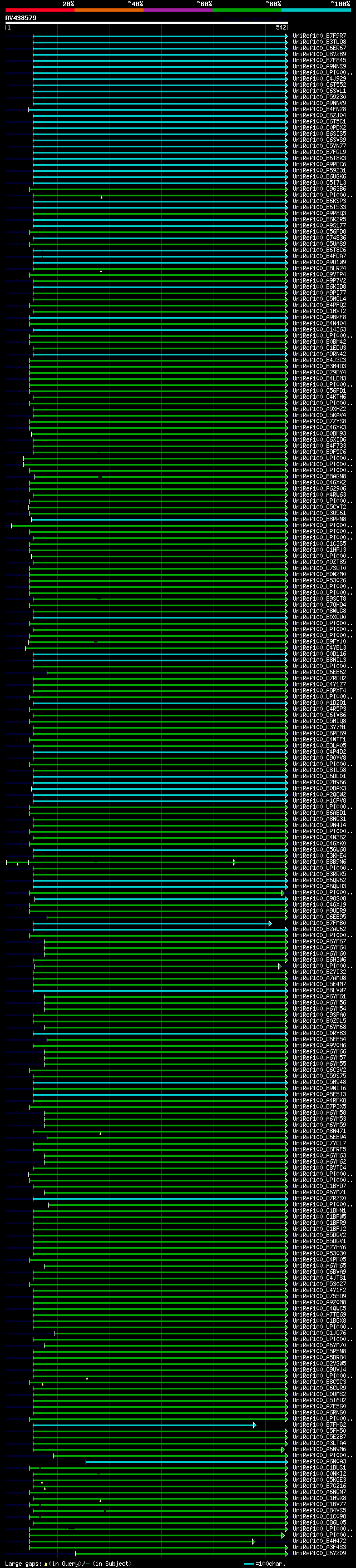
Task: Select hit label UniRef100_Q6ER67
Action: [x=319, y=48]
